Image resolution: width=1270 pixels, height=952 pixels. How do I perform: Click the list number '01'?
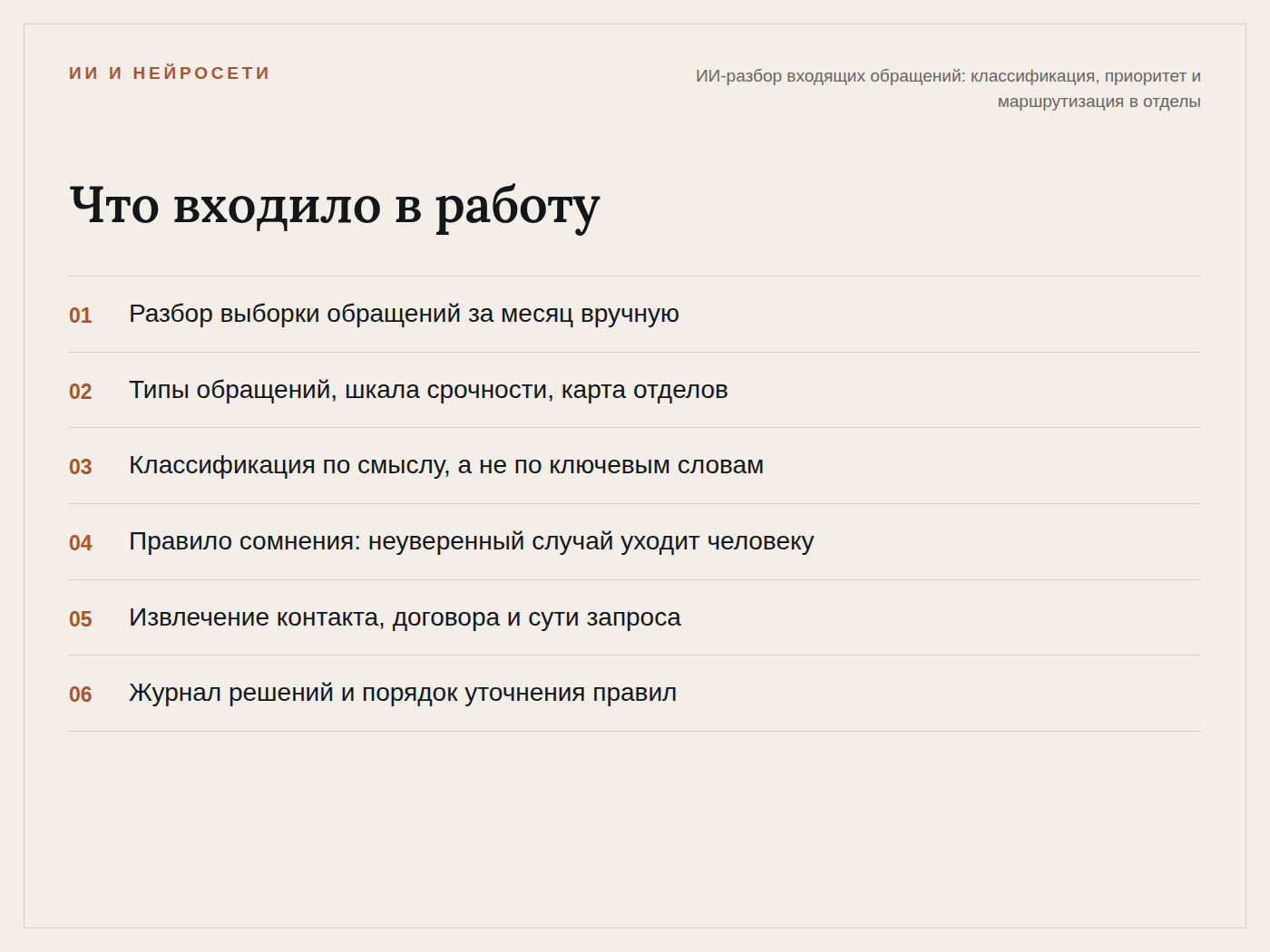pos(81,316)
